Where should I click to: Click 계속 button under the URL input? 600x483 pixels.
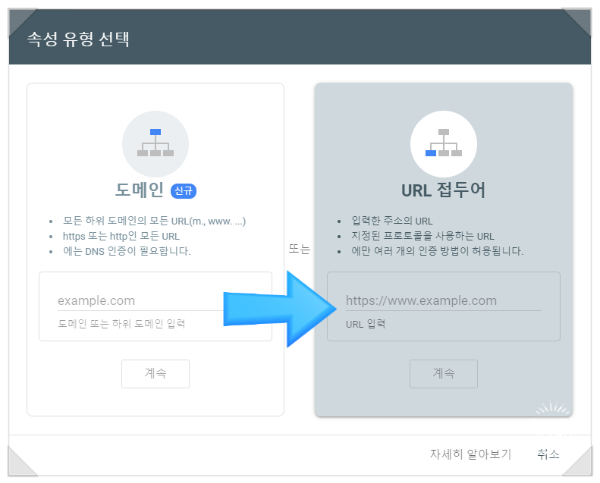[443, 373]
